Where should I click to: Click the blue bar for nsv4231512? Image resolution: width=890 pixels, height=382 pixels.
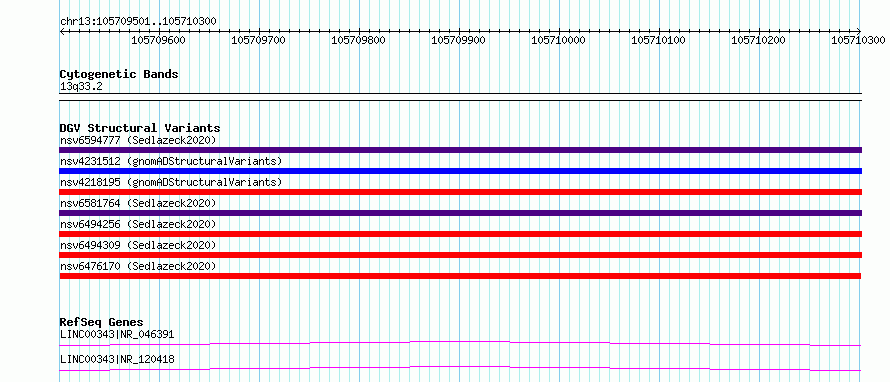pos(460,171)
